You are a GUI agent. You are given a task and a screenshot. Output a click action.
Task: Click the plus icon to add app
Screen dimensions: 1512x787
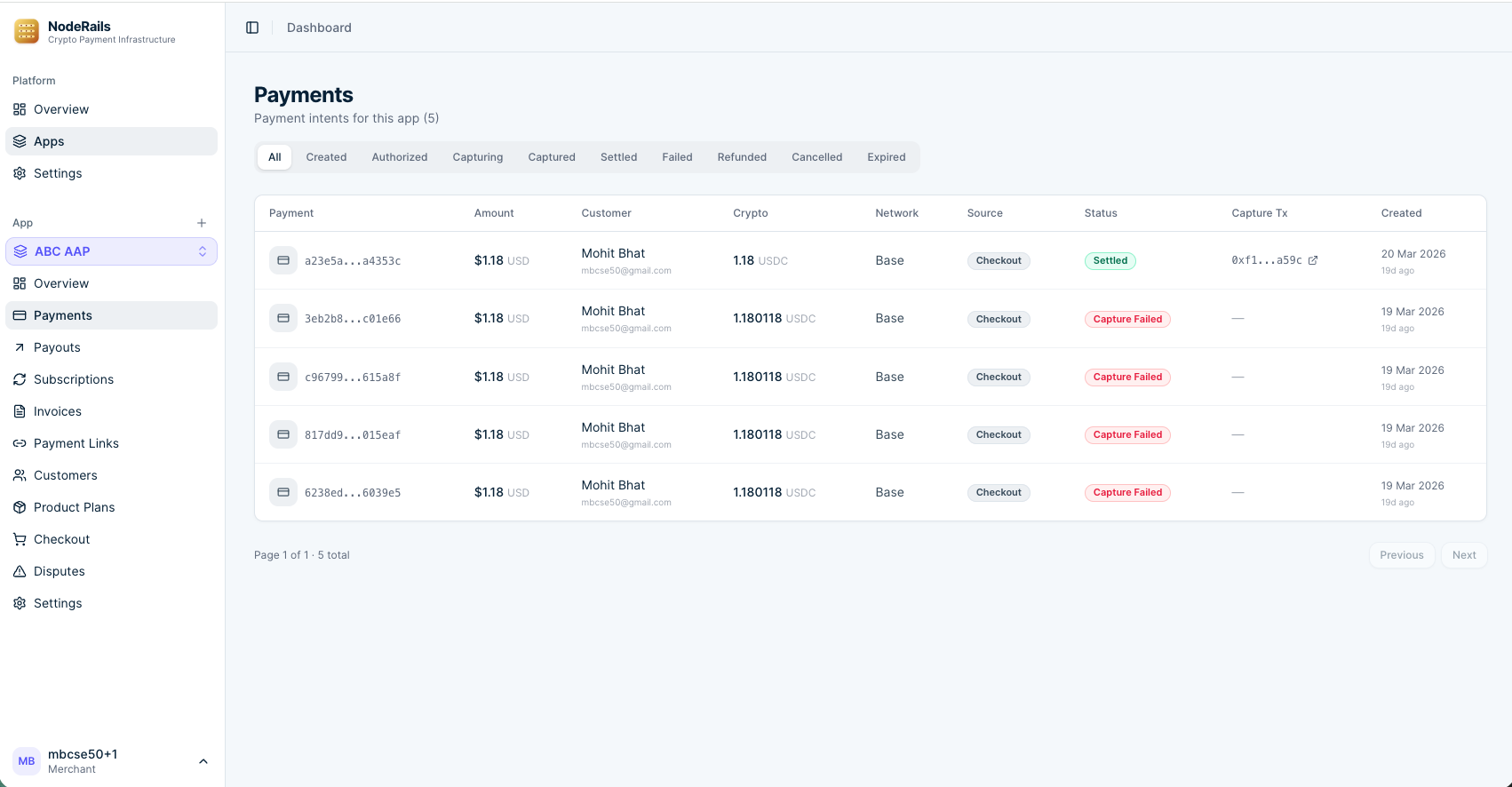coord(202,223)
